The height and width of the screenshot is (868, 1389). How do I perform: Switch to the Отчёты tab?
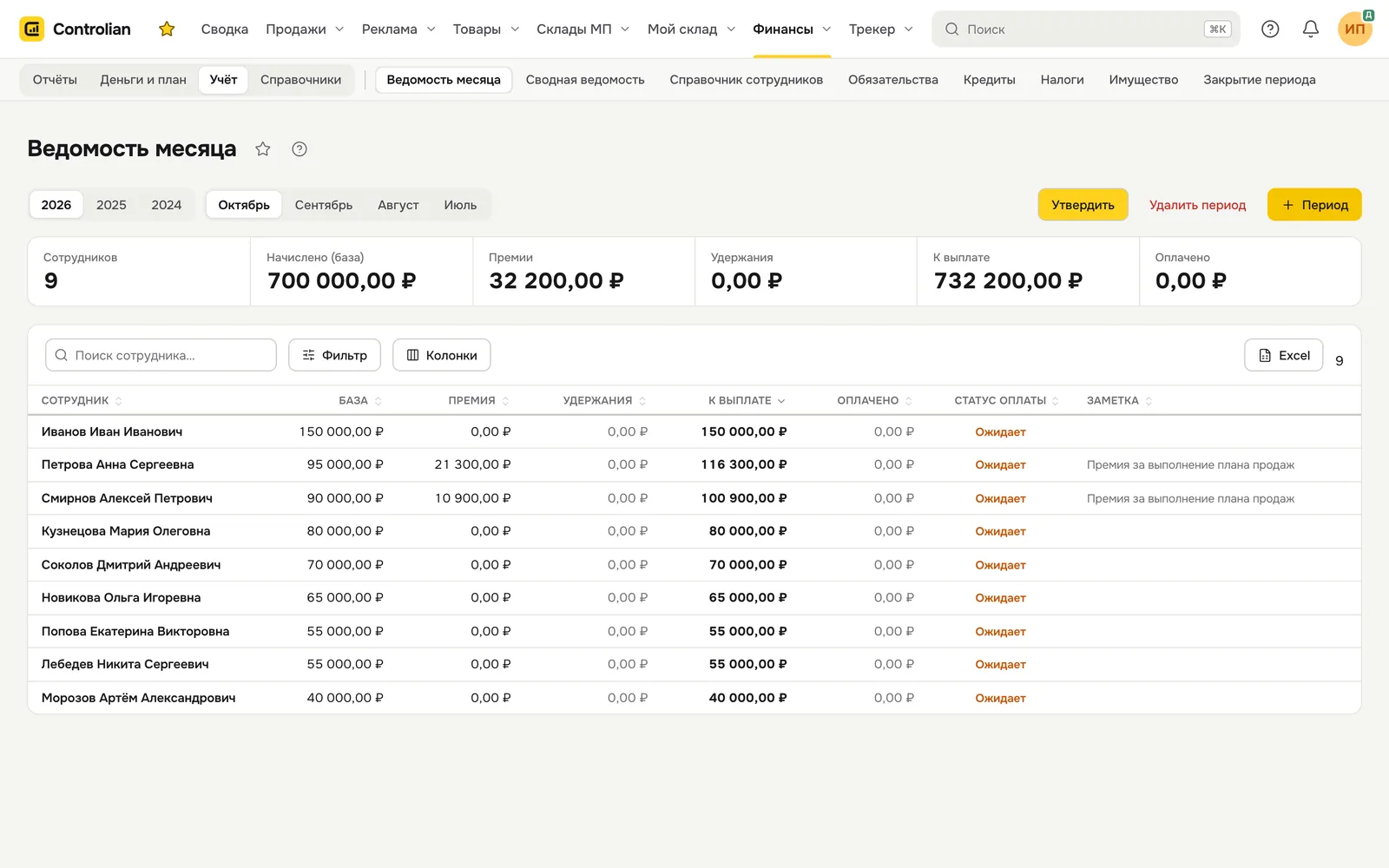point(55,80)
